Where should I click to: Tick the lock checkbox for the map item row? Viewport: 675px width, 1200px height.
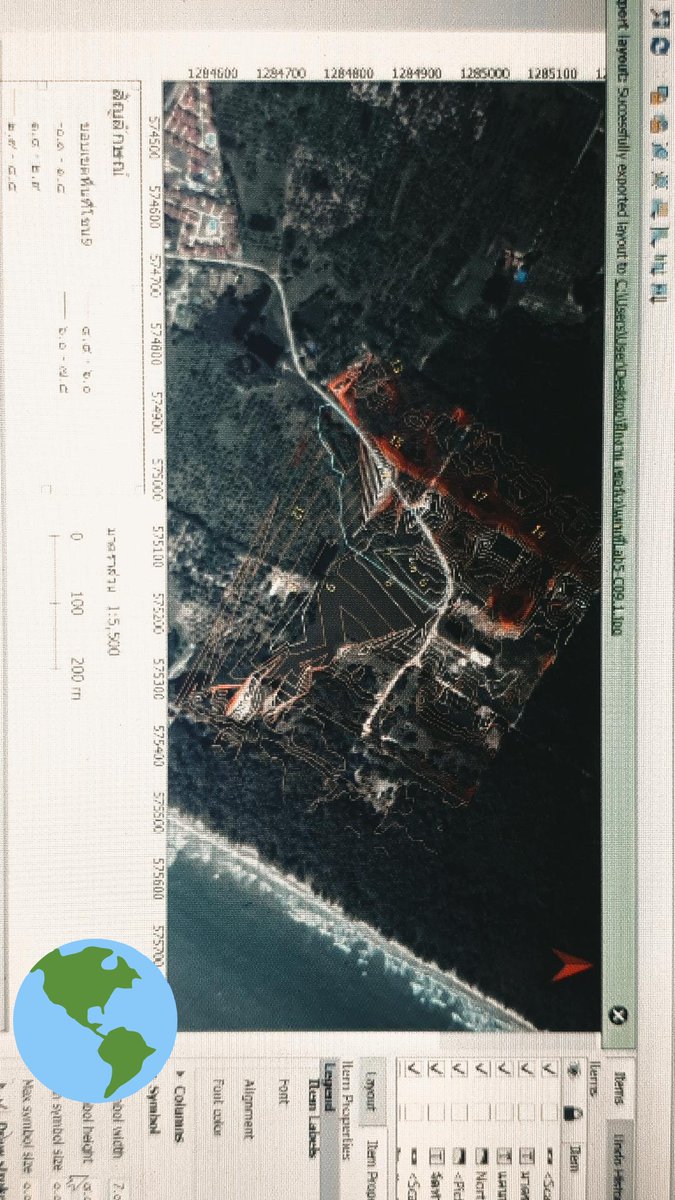(x=504, y=1112)
